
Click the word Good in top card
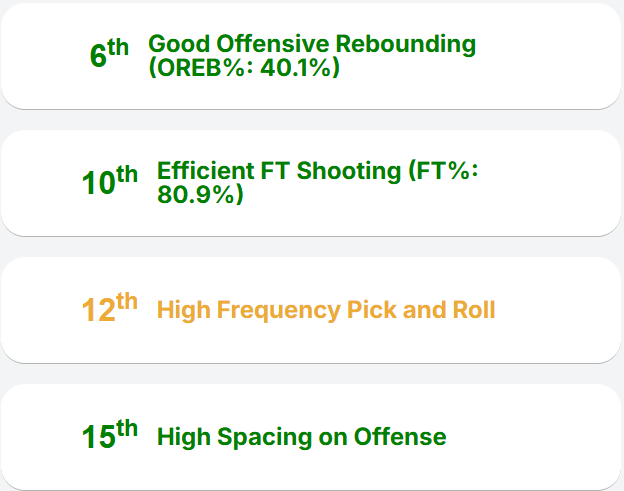click(179, 44)
